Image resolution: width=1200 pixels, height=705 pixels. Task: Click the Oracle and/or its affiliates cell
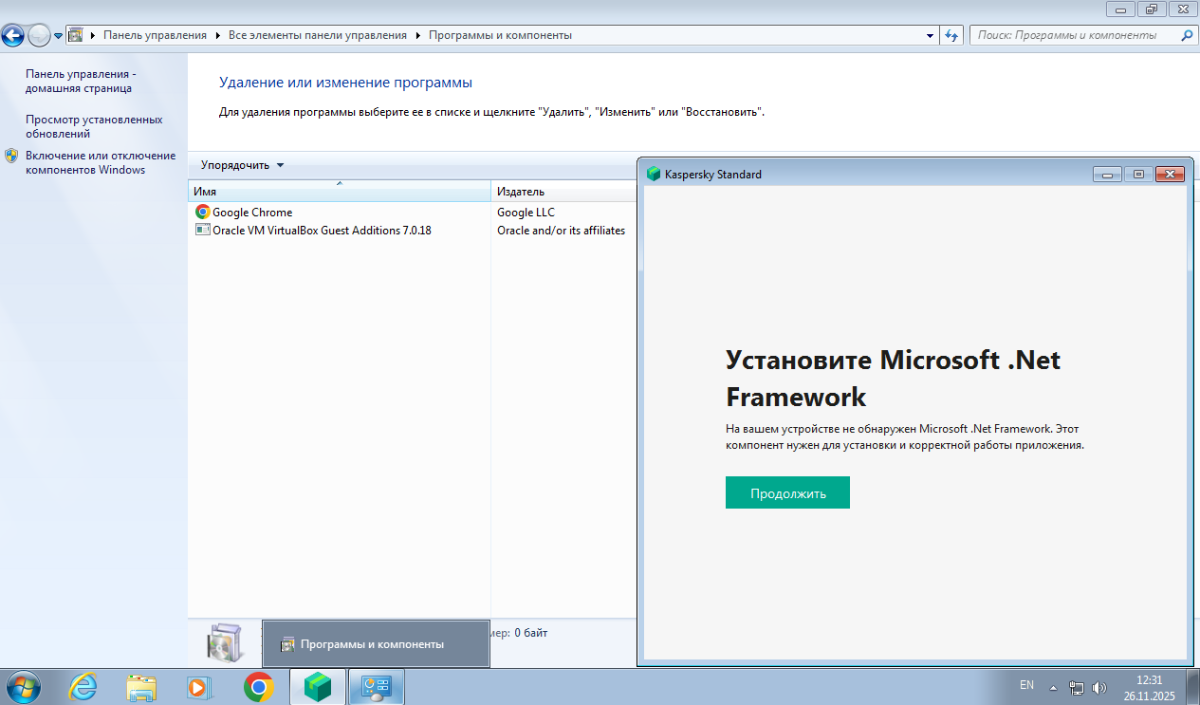point(561,230)
